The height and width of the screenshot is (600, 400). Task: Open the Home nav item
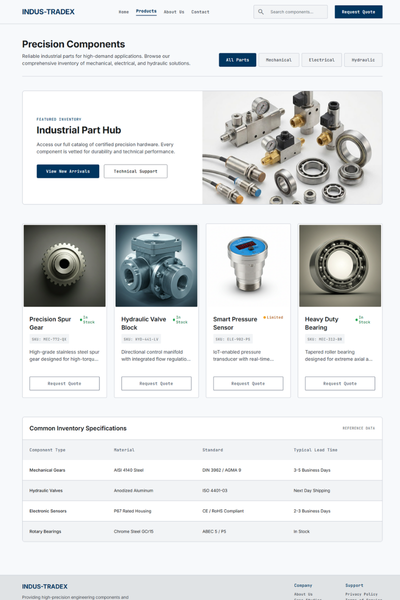[x=124, y=12]
